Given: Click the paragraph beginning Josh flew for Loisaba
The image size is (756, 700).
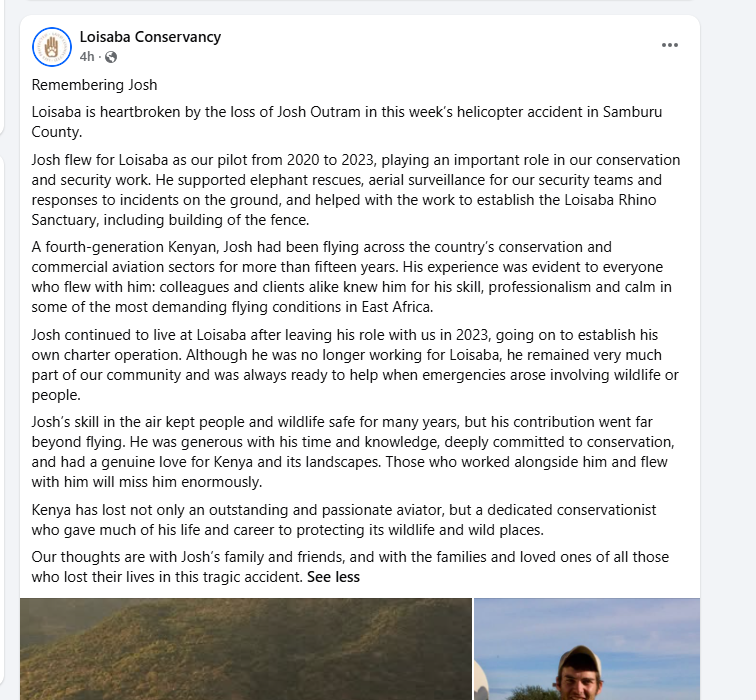Looking at the screenshot, I should click(356, 190).
